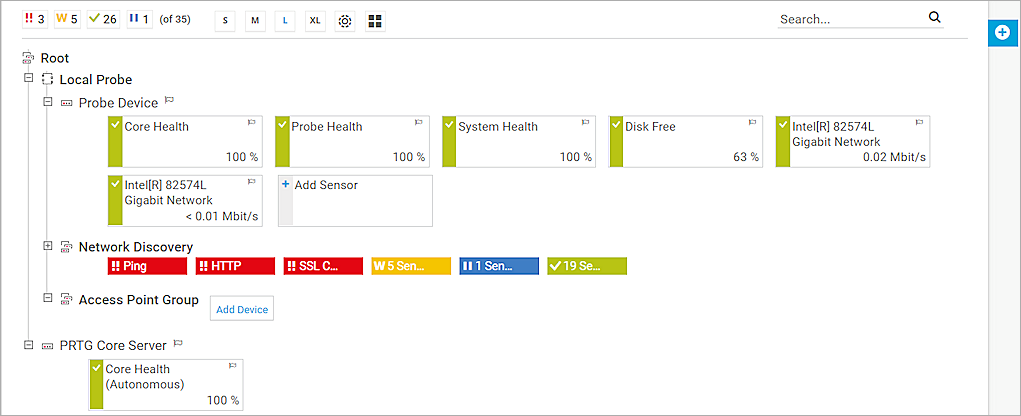
Task: Click the flag icon on Core Health sensor
Action: click(x=251, y=123)
